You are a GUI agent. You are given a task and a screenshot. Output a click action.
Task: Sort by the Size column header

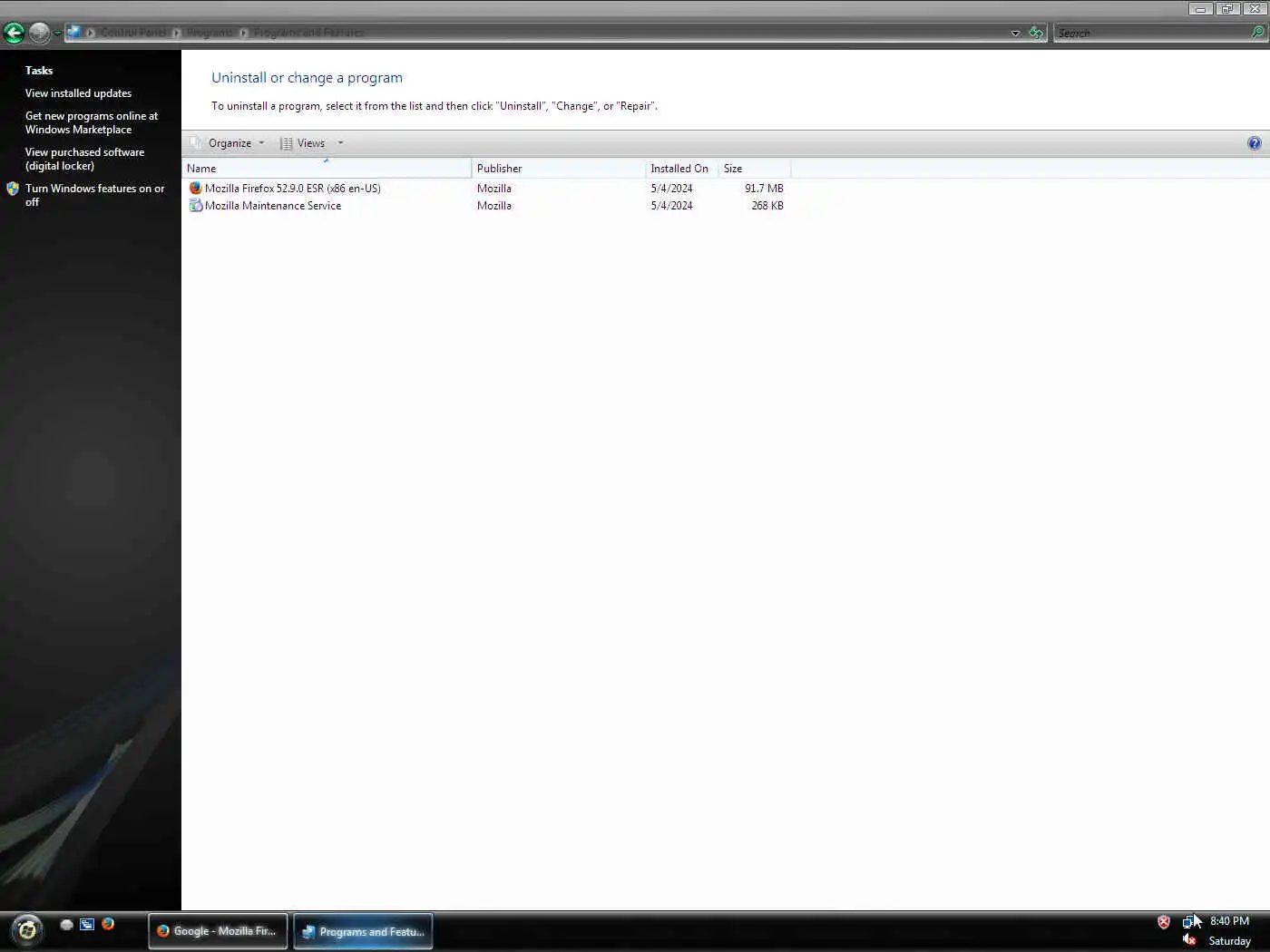pos(754,169)
